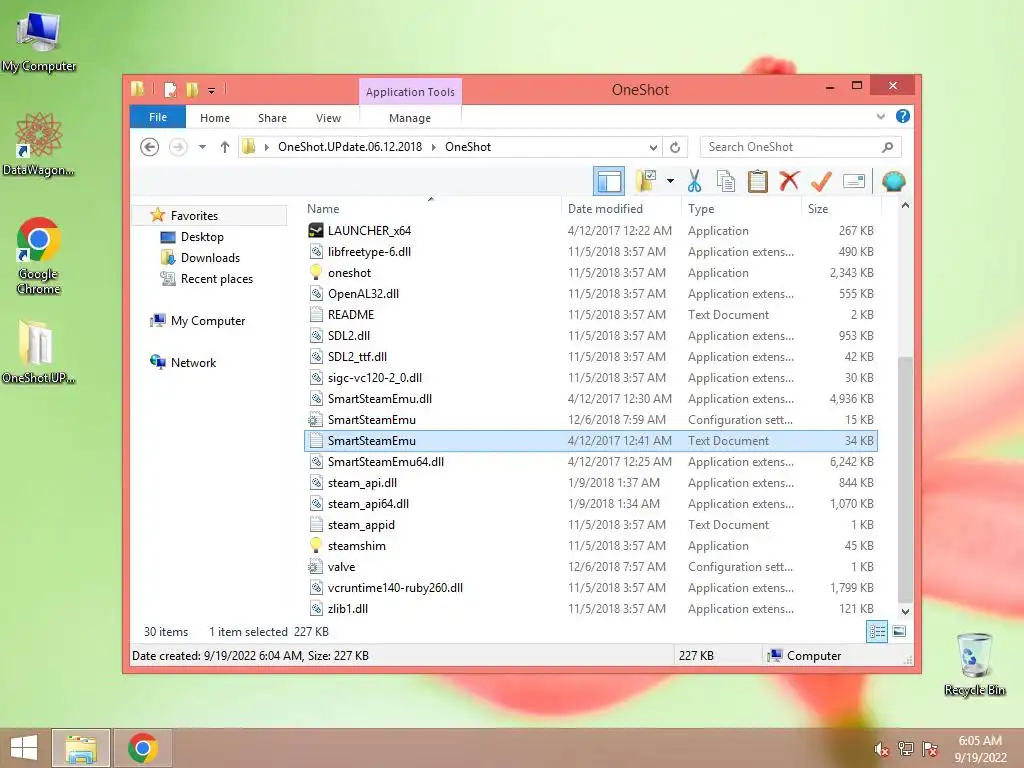The image size is (1024, 768).
Task: Open the Recycle Bin desktop icon
Action: click(974, 664)
